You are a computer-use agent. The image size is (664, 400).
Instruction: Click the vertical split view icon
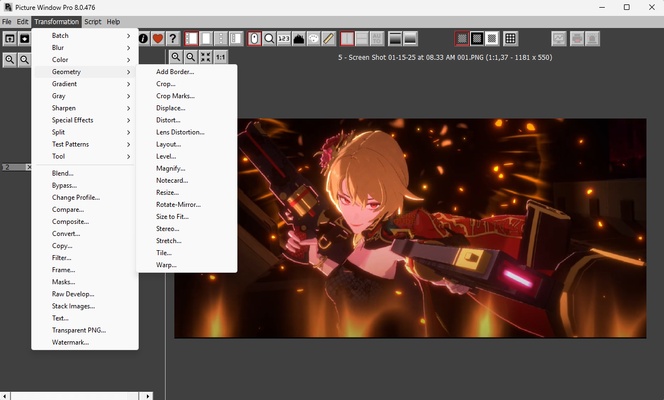[x=347, y=39]
